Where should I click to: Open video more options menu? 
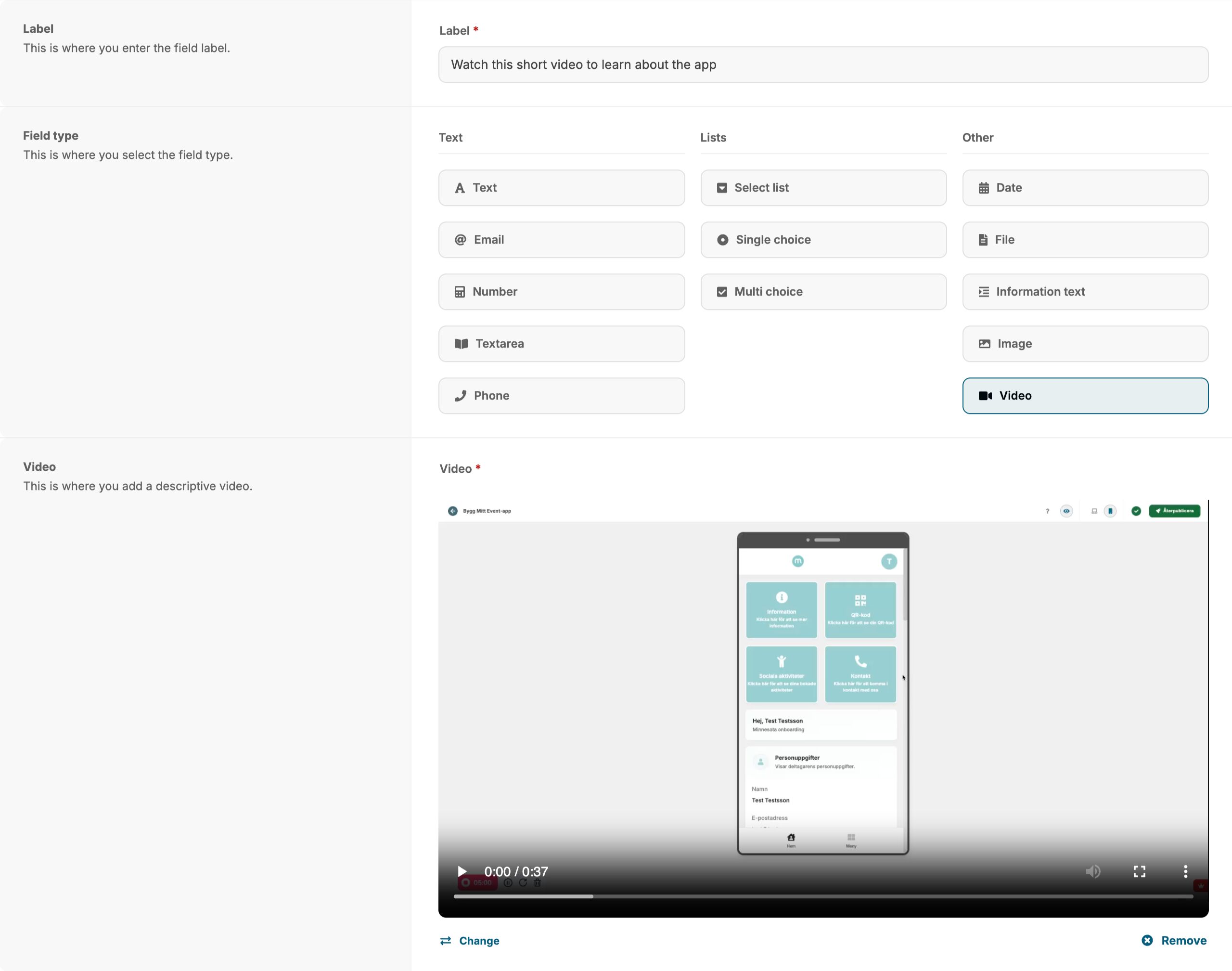pos(1185,871)
